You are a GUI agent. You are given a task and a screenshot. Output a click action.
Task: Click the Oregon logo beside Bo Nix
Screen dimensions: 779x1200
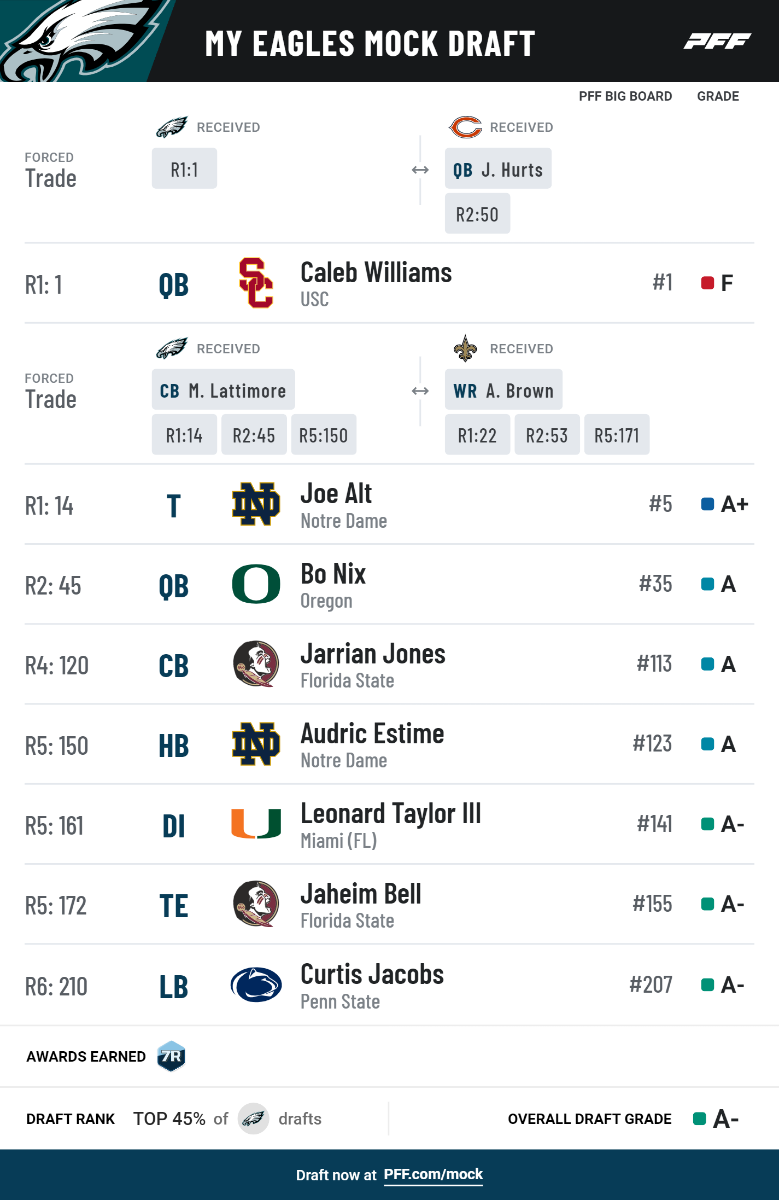click(x=256, y=585)
